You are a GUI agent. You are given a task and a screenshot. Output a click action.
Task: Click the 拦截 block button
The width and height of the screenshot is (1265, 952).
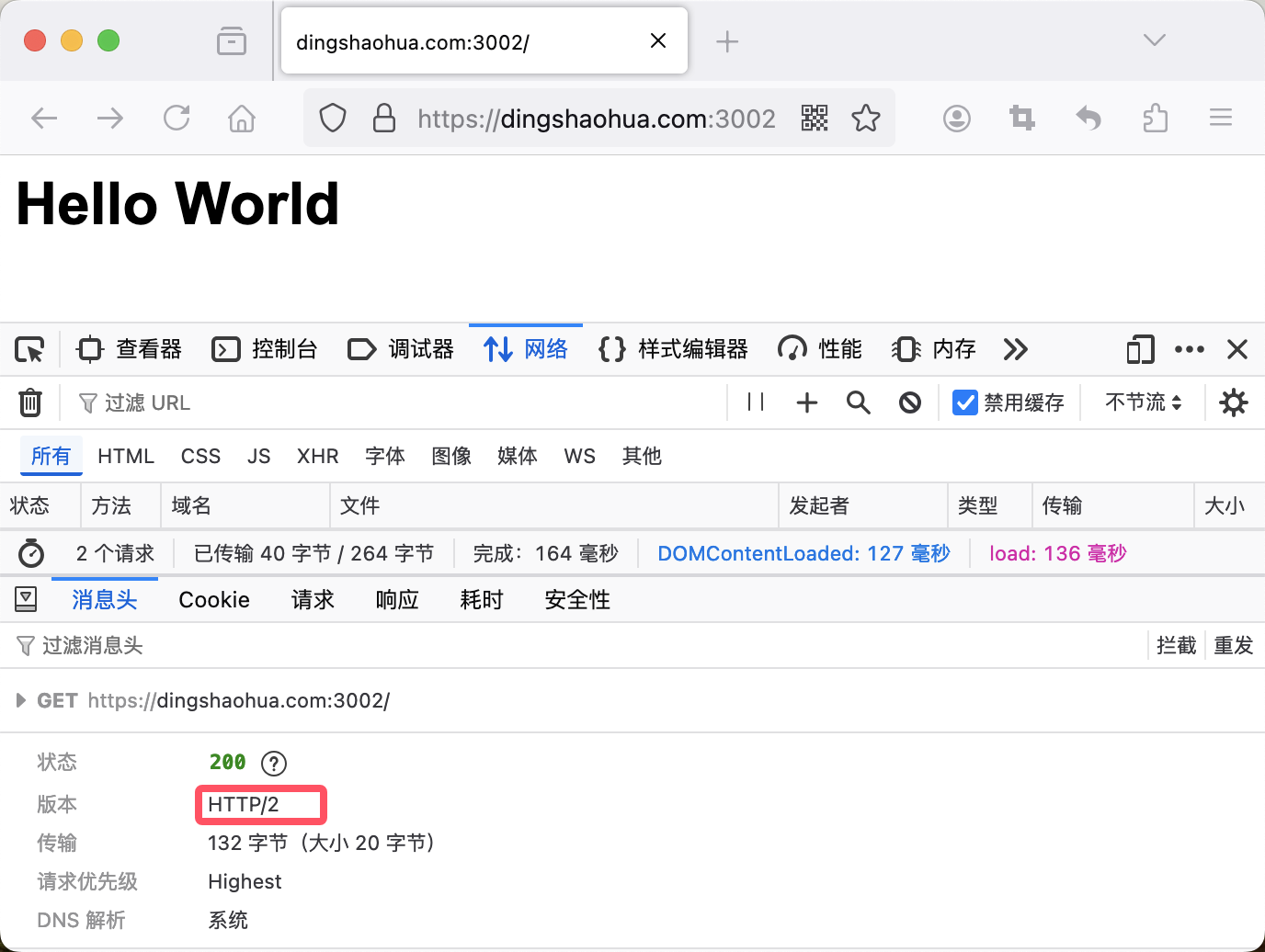[1176, 645]
